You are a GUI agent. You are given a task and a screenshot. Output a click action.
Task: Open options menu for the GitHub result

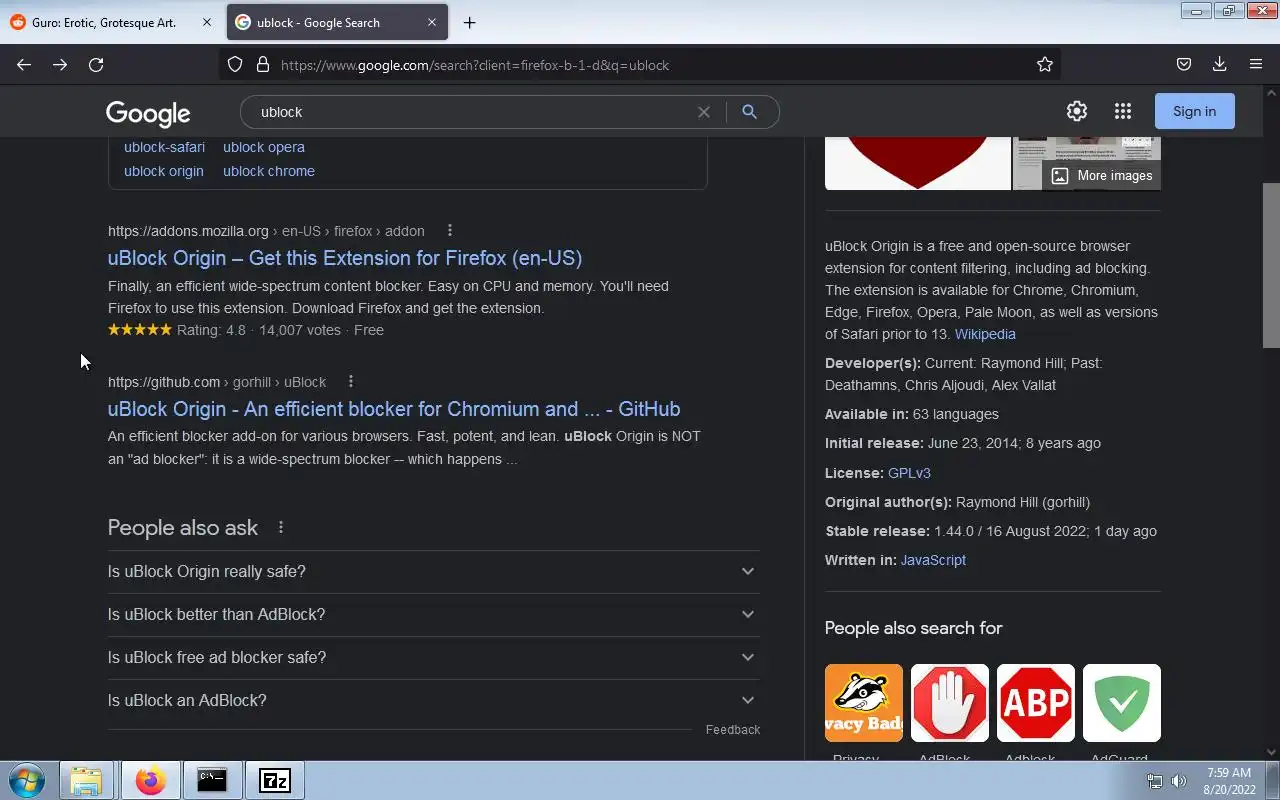[x=351, y=382]
